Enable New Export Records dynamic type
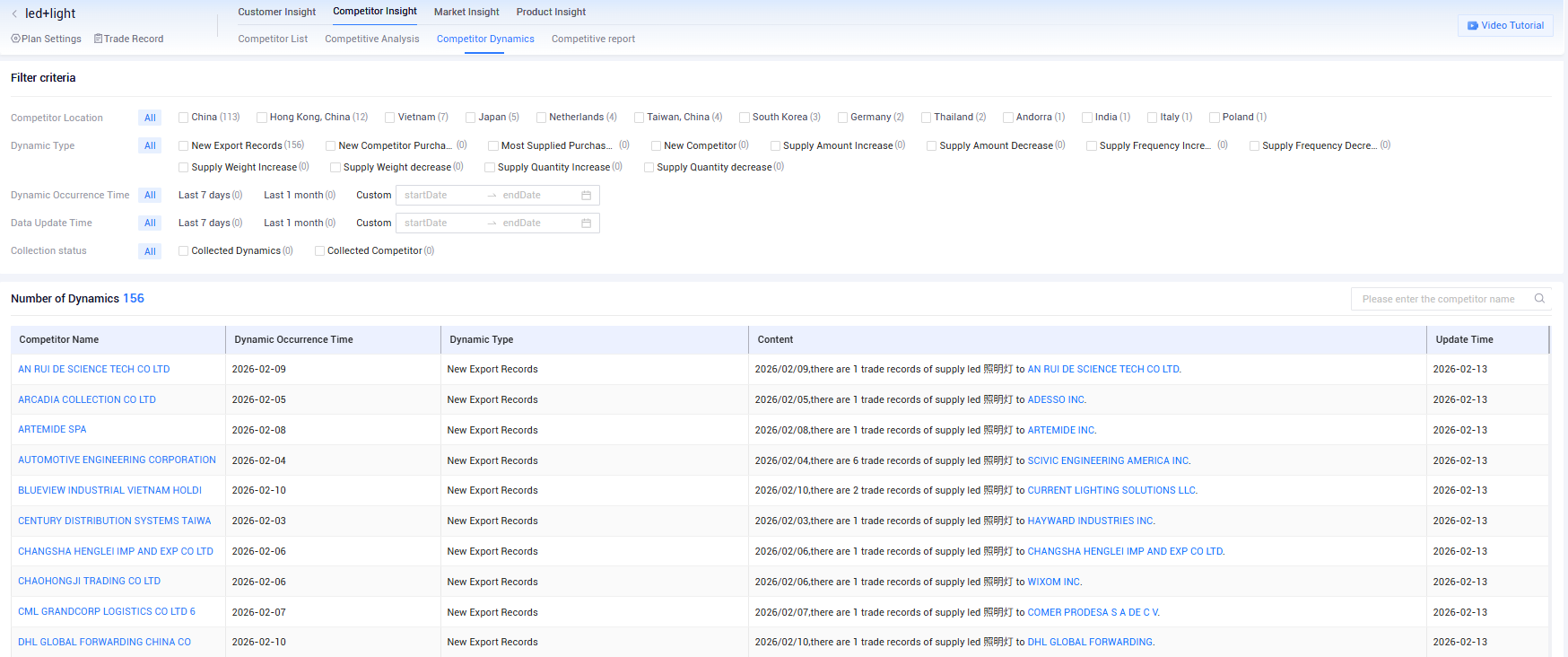Image resolution: width=1568 pixels, height=657 pixels. [183, 145]
